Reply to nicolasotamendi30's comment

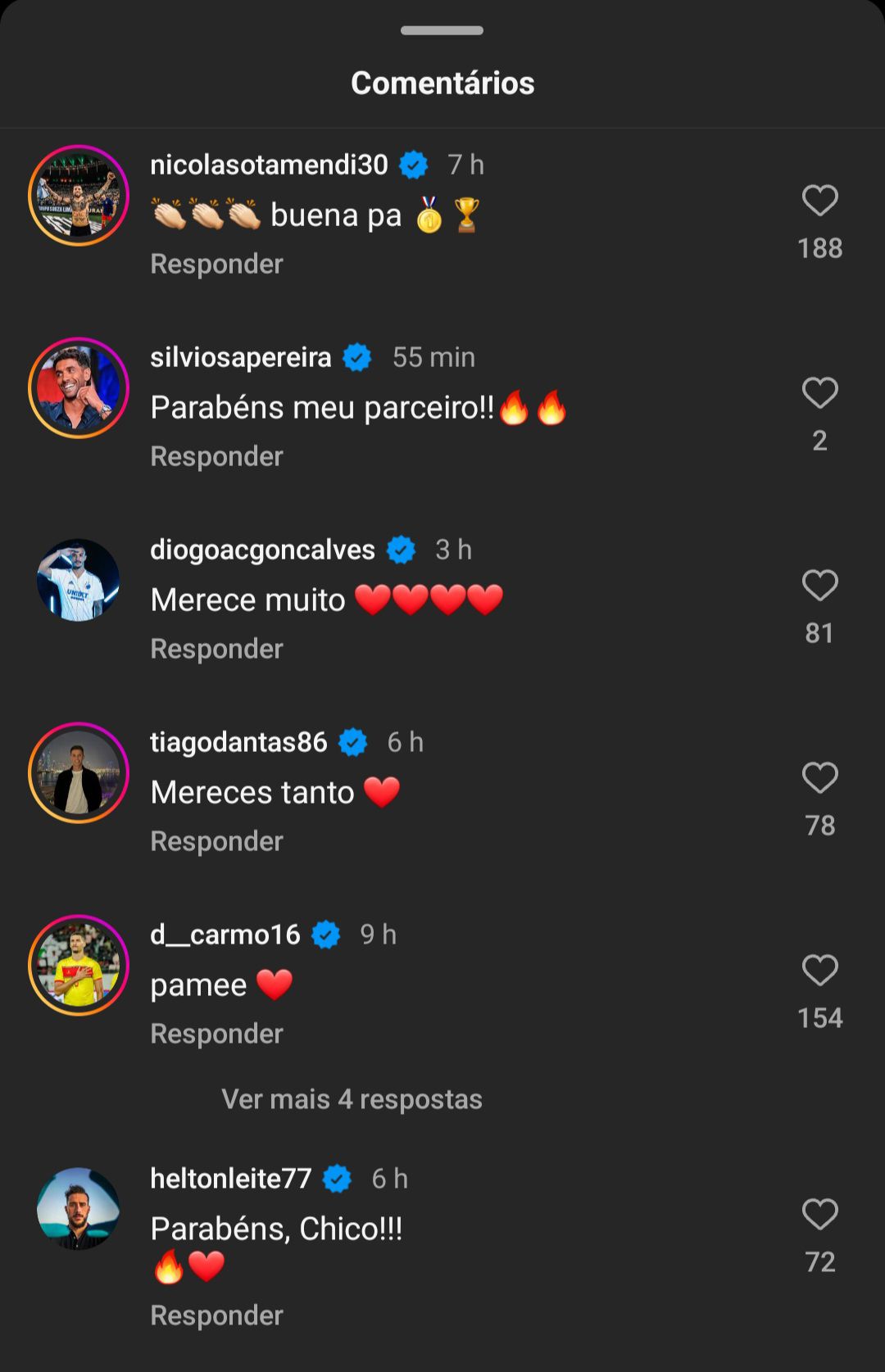(216, 264)
